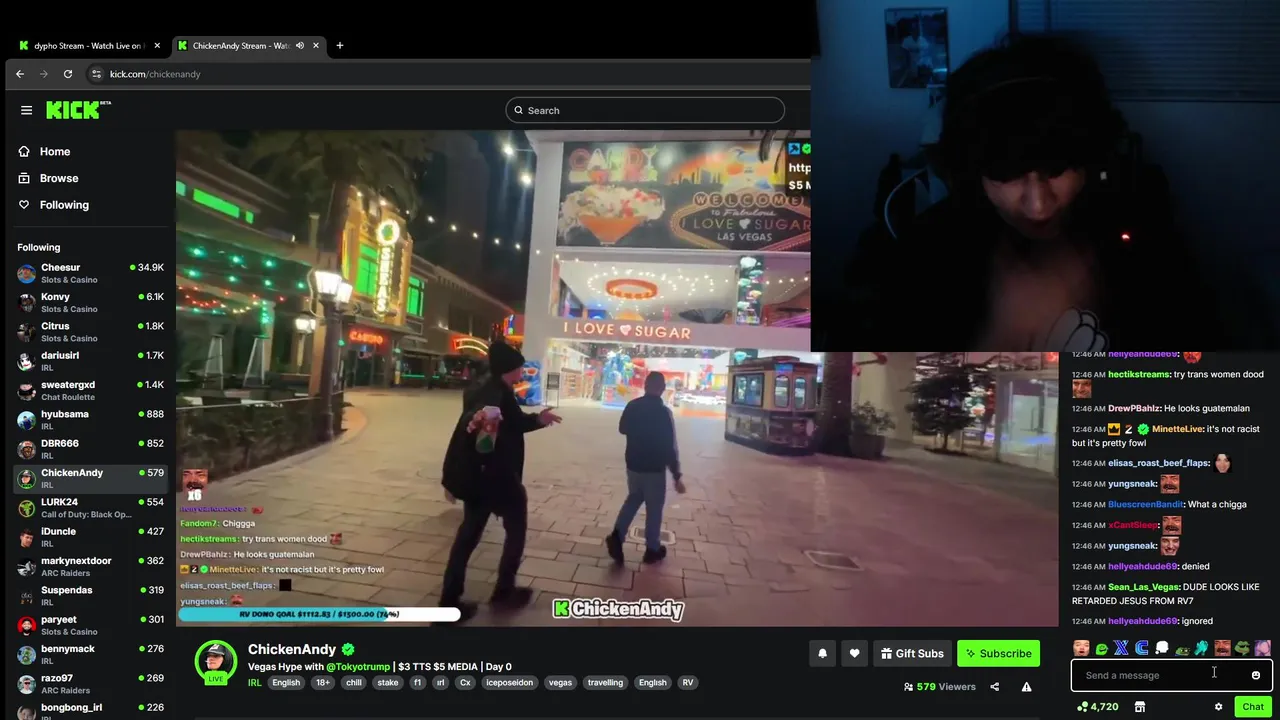This screenshot has width=1280, height=720.
Task: Click the Kick logo in header
Action: [78, 110]
